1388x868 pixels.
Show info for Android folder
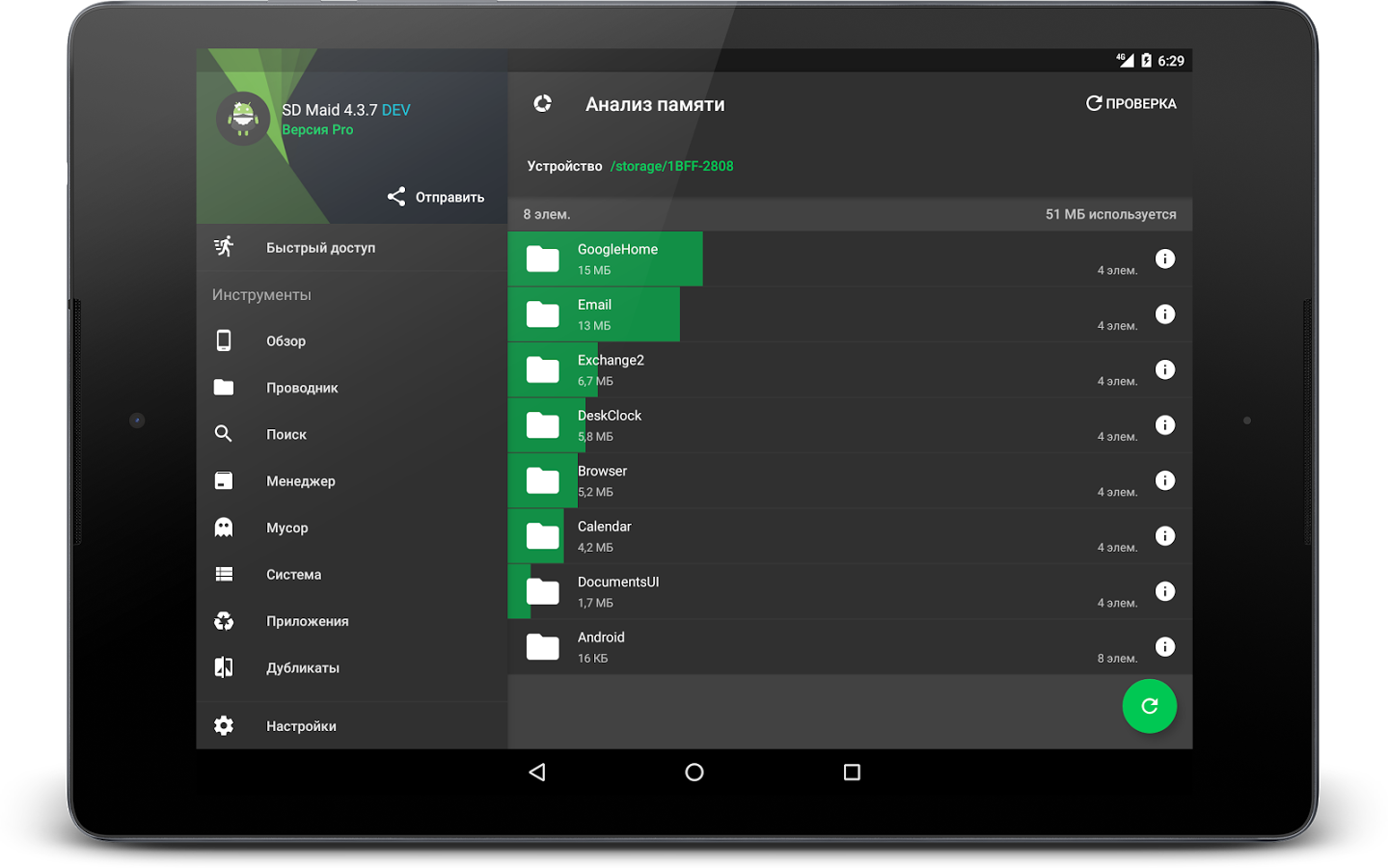[x=1165, y=646]
